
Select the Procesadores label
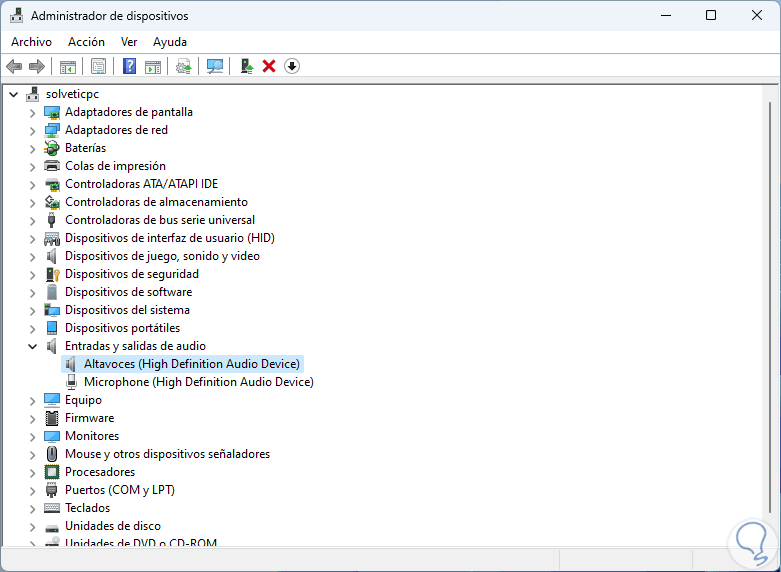pos(100,472)
